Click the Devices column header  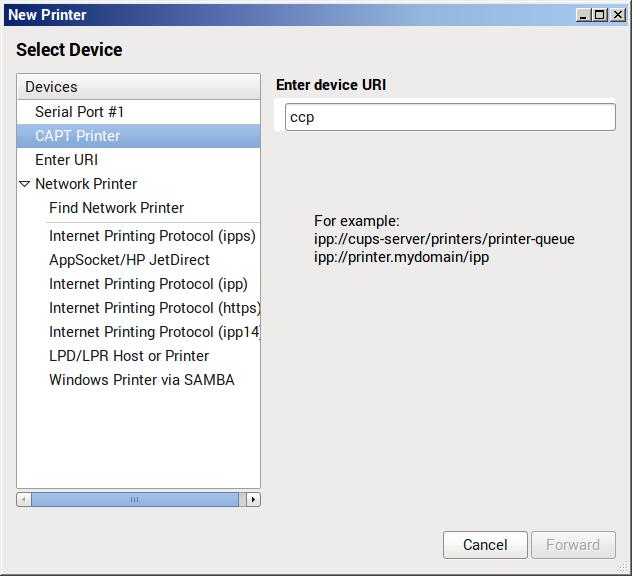pos(138,87)
